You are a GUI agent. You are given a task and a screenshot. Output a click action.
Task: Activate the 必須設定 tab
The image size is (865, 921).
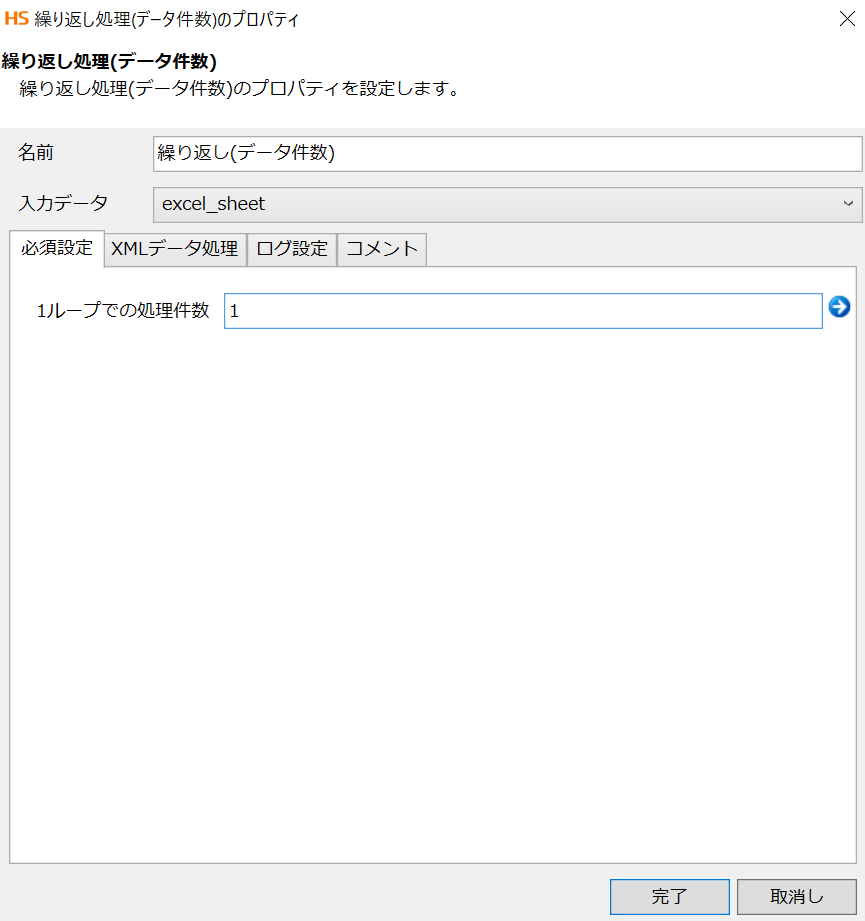coord(55,249)
